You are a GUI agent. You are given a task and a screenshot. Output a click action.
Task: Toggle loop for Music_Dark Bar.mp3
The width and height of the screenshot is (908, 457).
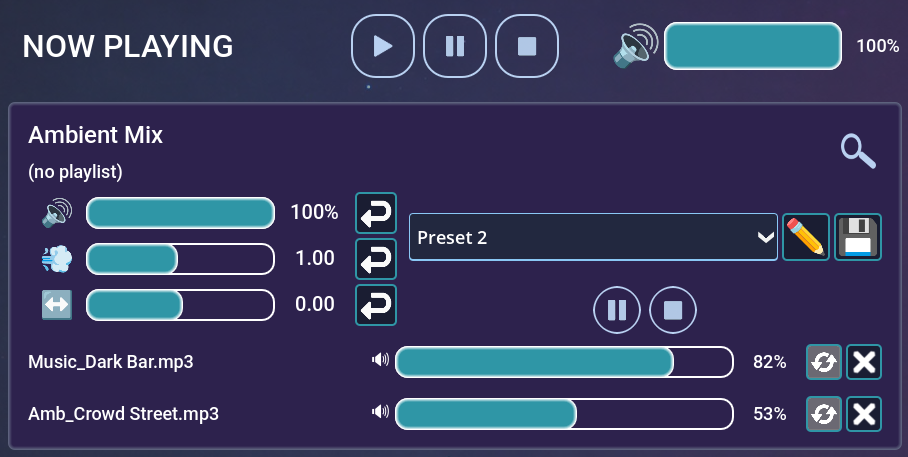(824, 362)
